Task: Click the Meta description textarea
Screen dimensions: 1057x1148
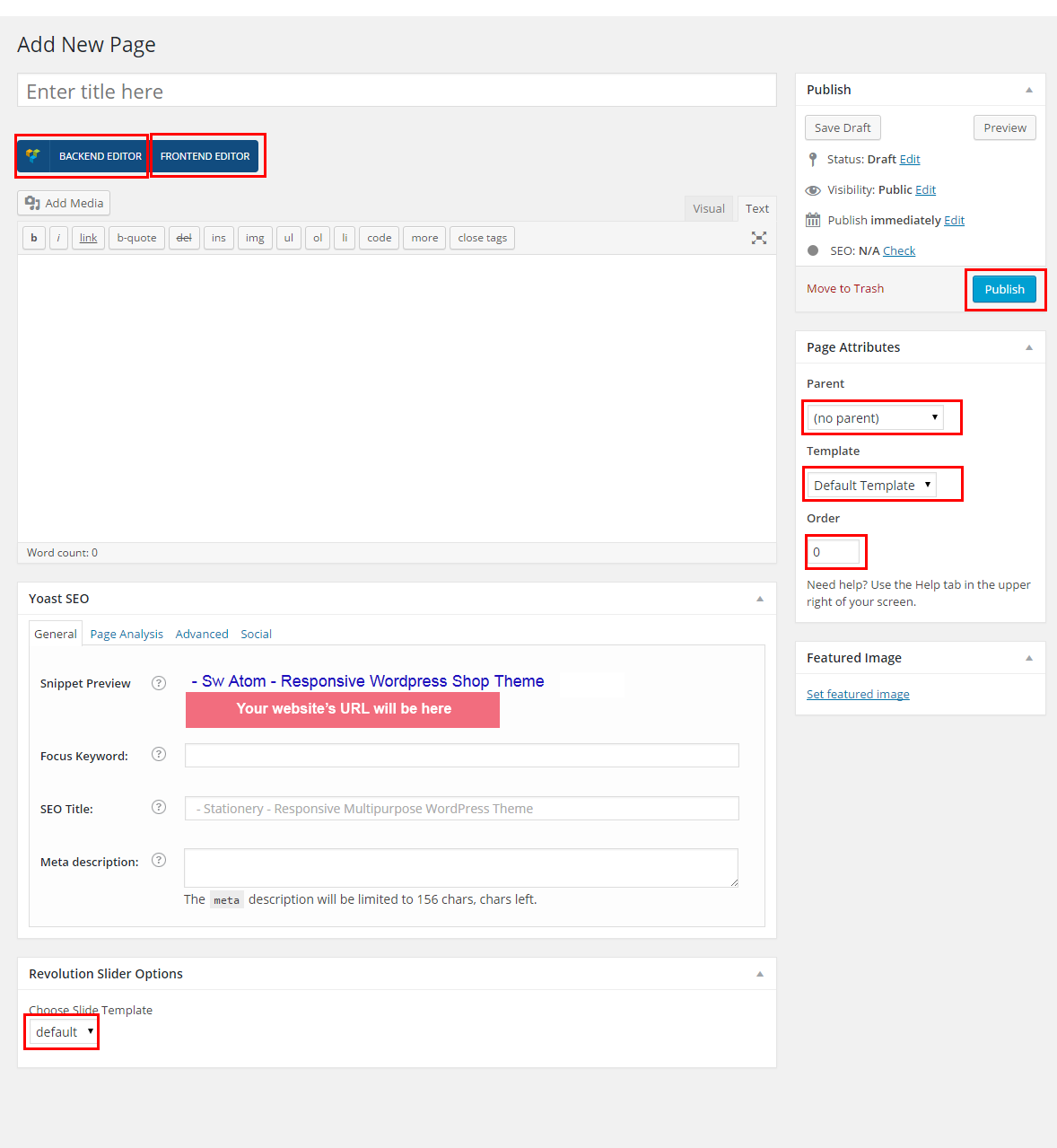Action: (461, 868)
